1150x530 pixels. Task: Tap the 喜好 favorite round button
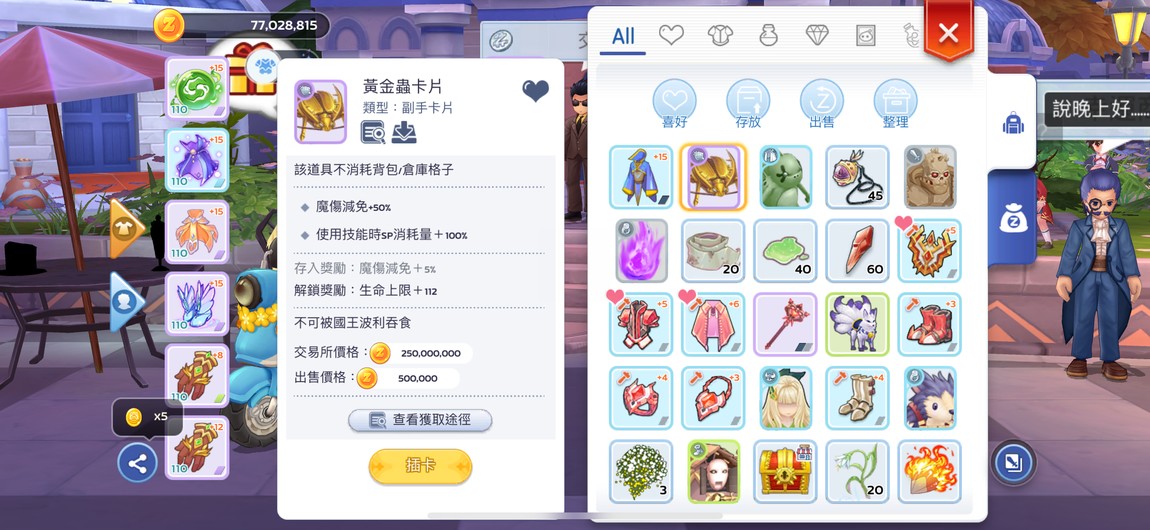click(x=674, y=104)
